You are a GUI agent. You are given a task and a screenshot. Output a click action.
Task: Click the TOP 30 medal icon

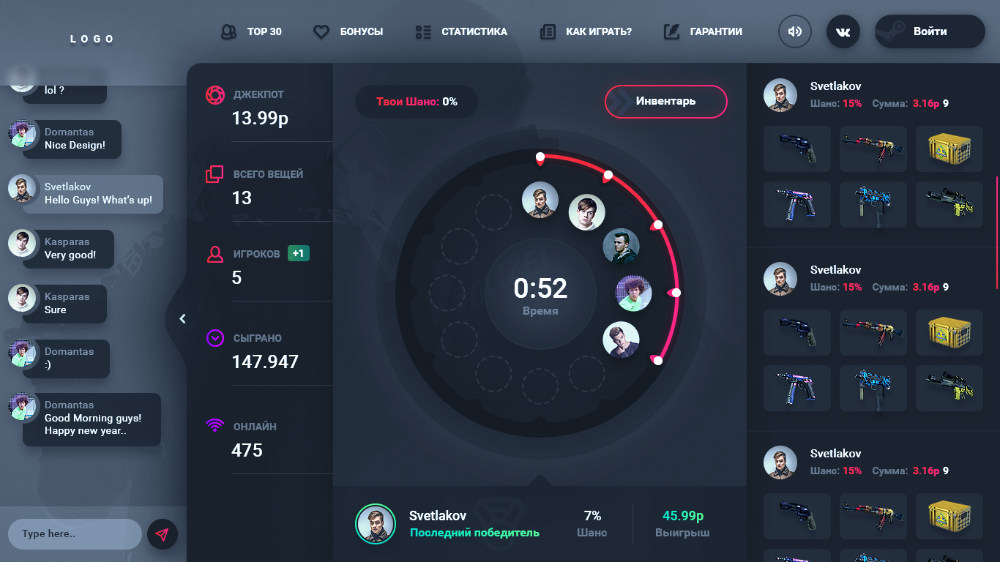[228, 31]
